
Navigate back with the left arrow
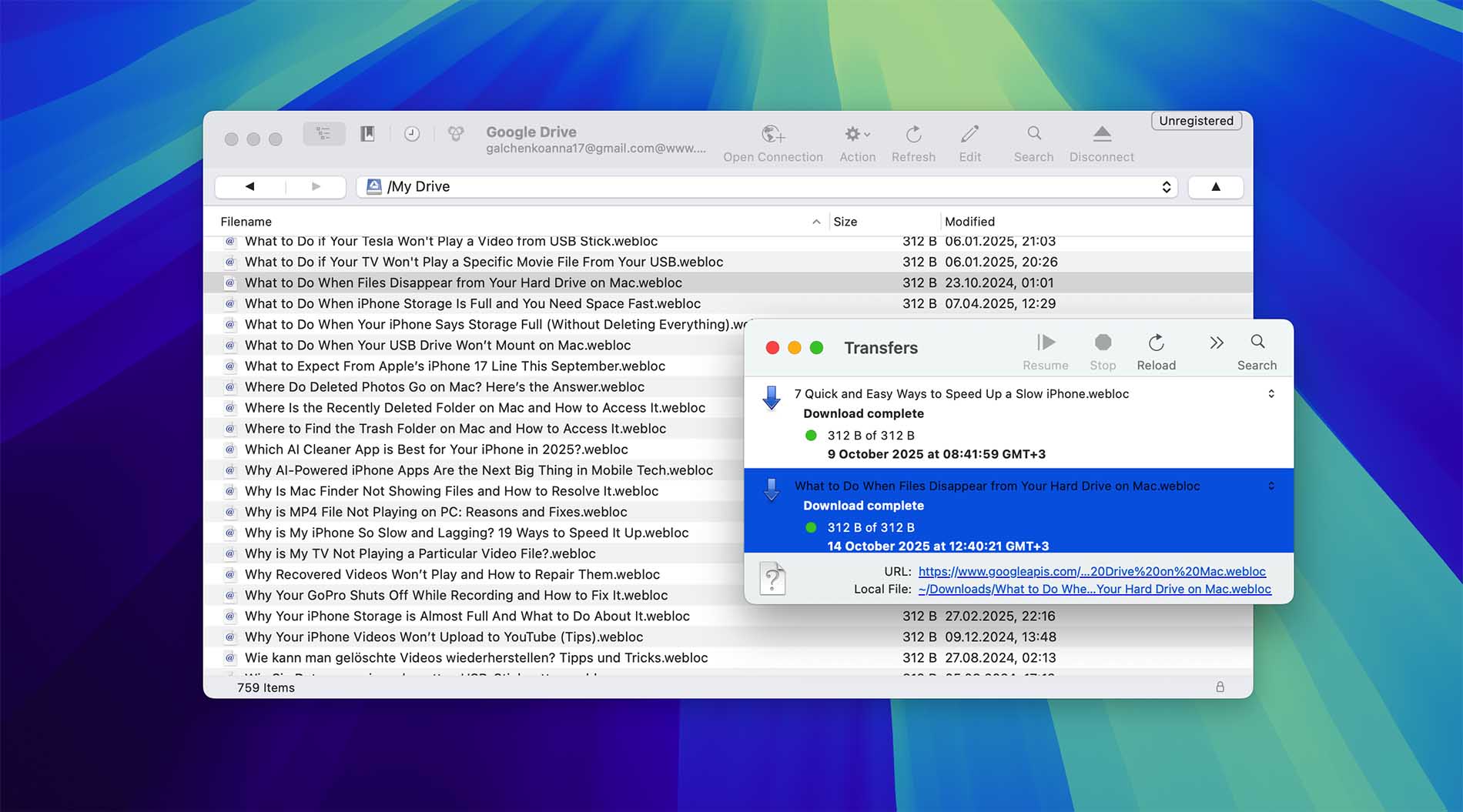250,187
